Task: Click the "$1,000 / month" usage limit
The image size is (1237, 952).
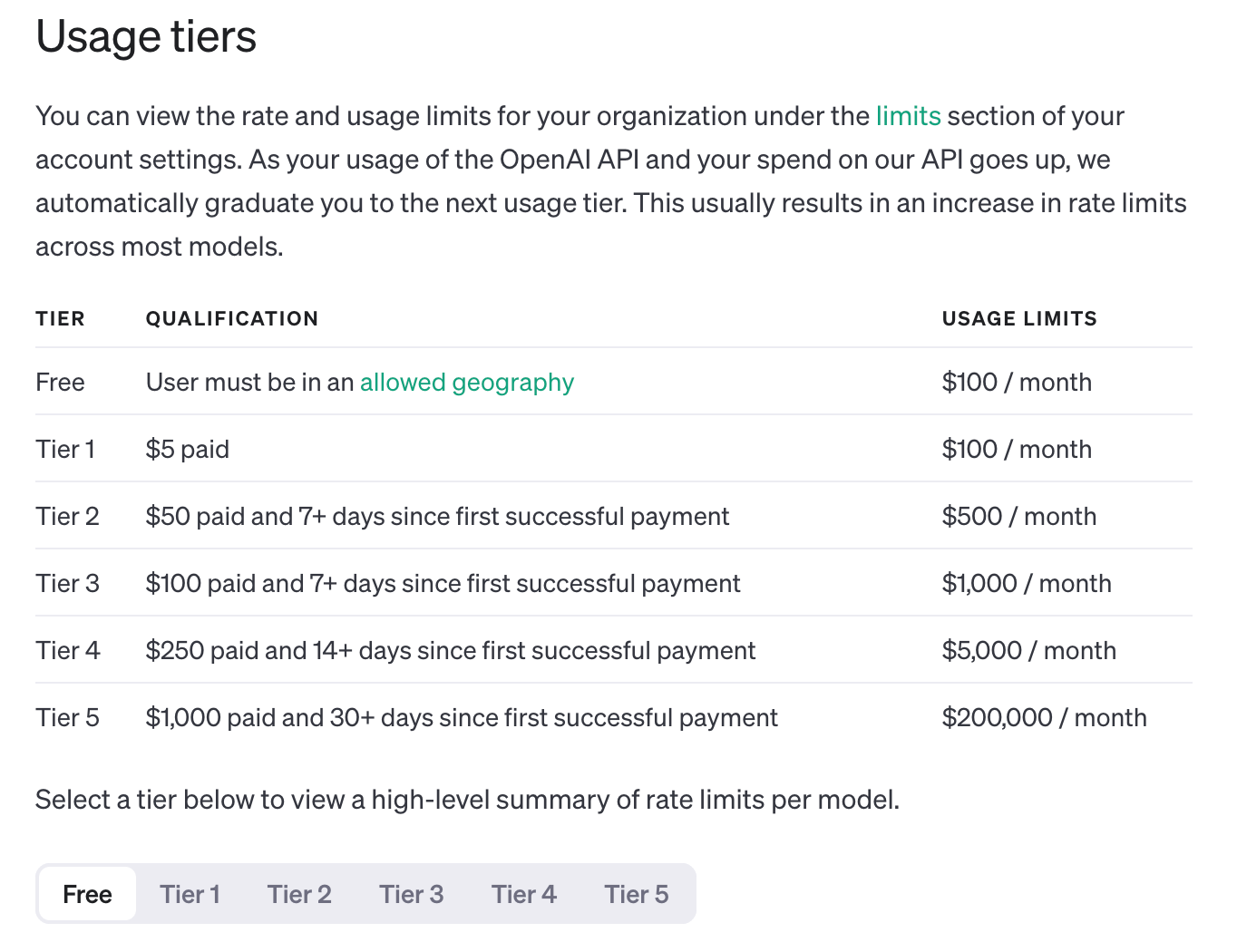Action: pyautogui.click(x=1026, y=584)
